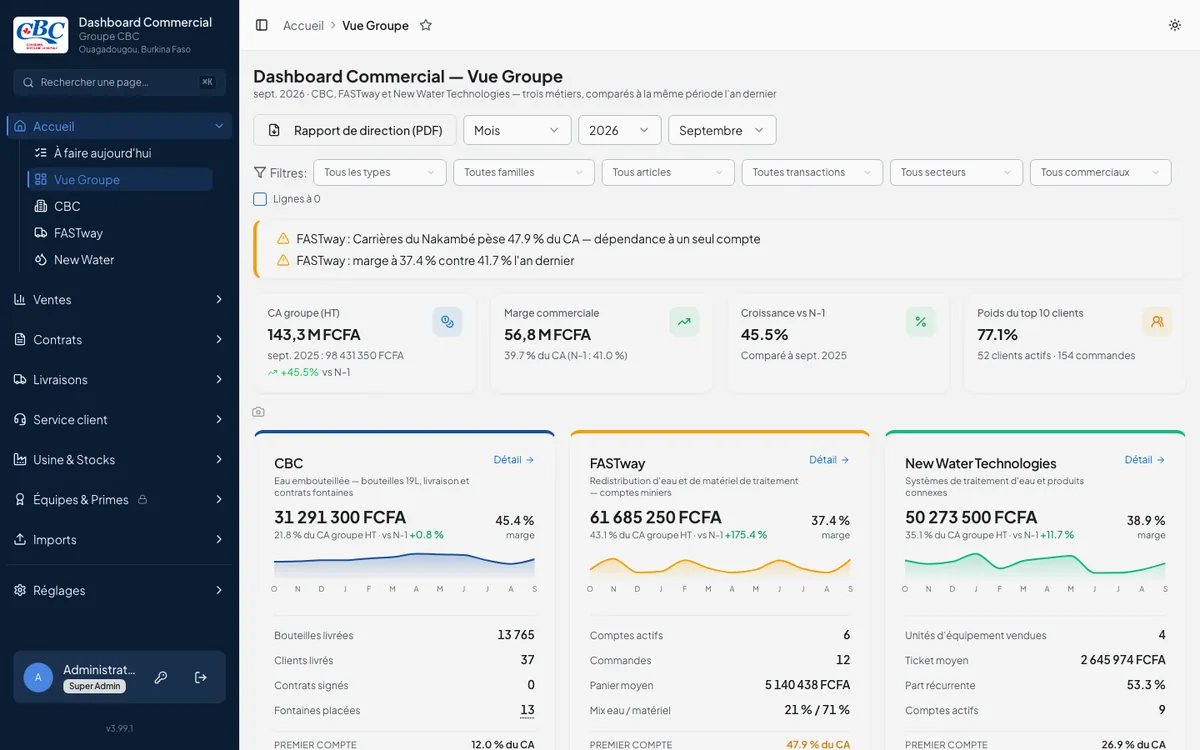Open Toutes familles filter
Viewport: 1200px width, 750px height.
tap(524, 172)
